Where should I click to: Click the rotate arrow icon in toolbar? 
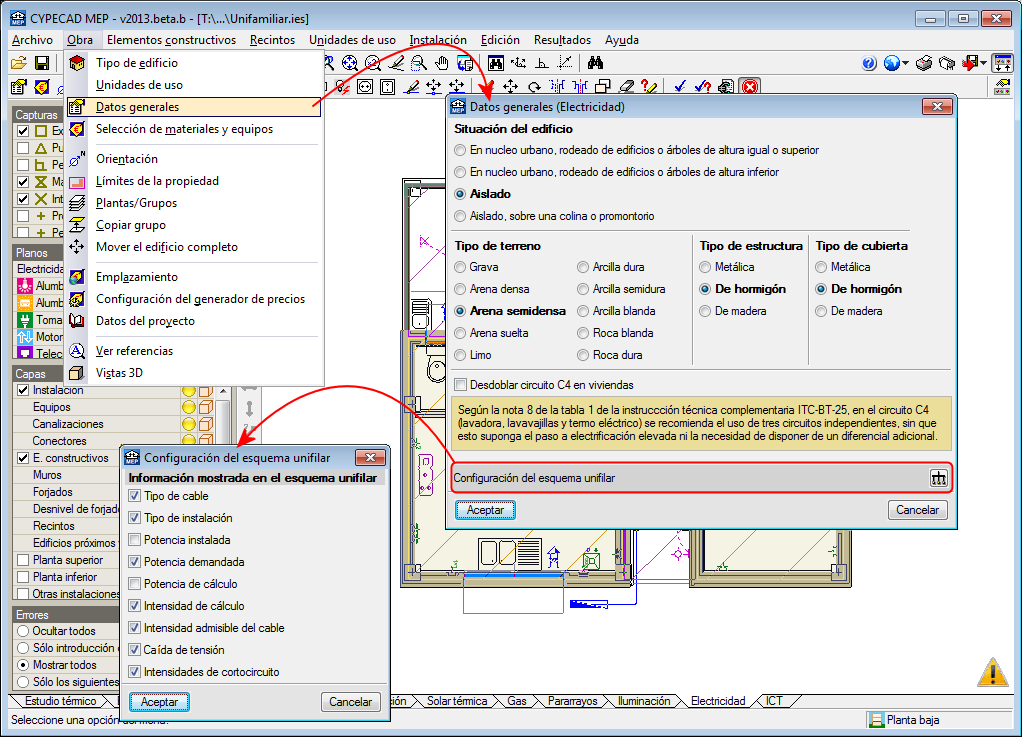pos(534,86)
